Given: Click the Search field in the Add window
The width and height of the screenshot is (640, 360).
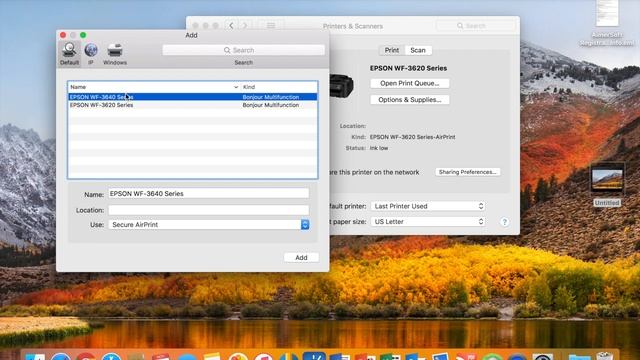Looking at the screenshot, I should [244, 50].
